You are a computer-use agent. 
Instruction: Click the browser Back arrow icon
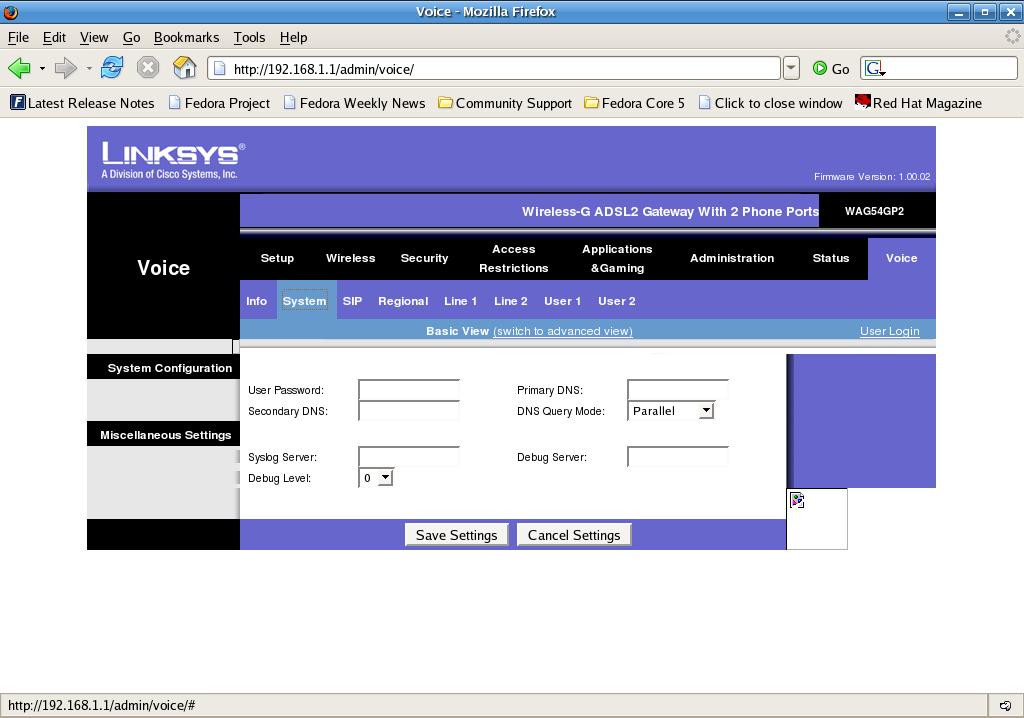[19, 68]
